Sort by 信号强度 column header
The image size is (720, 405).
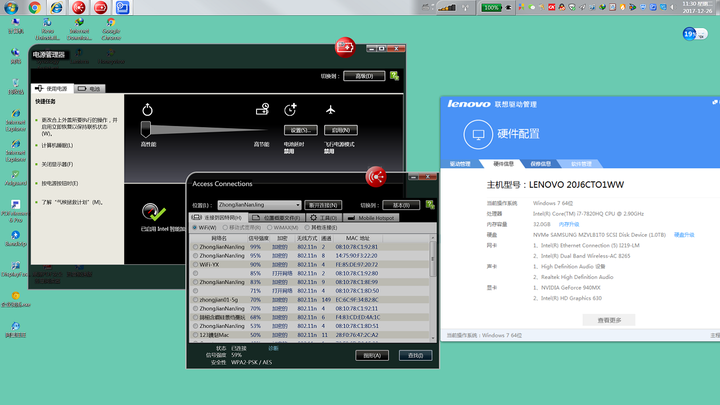pos(259,238)
